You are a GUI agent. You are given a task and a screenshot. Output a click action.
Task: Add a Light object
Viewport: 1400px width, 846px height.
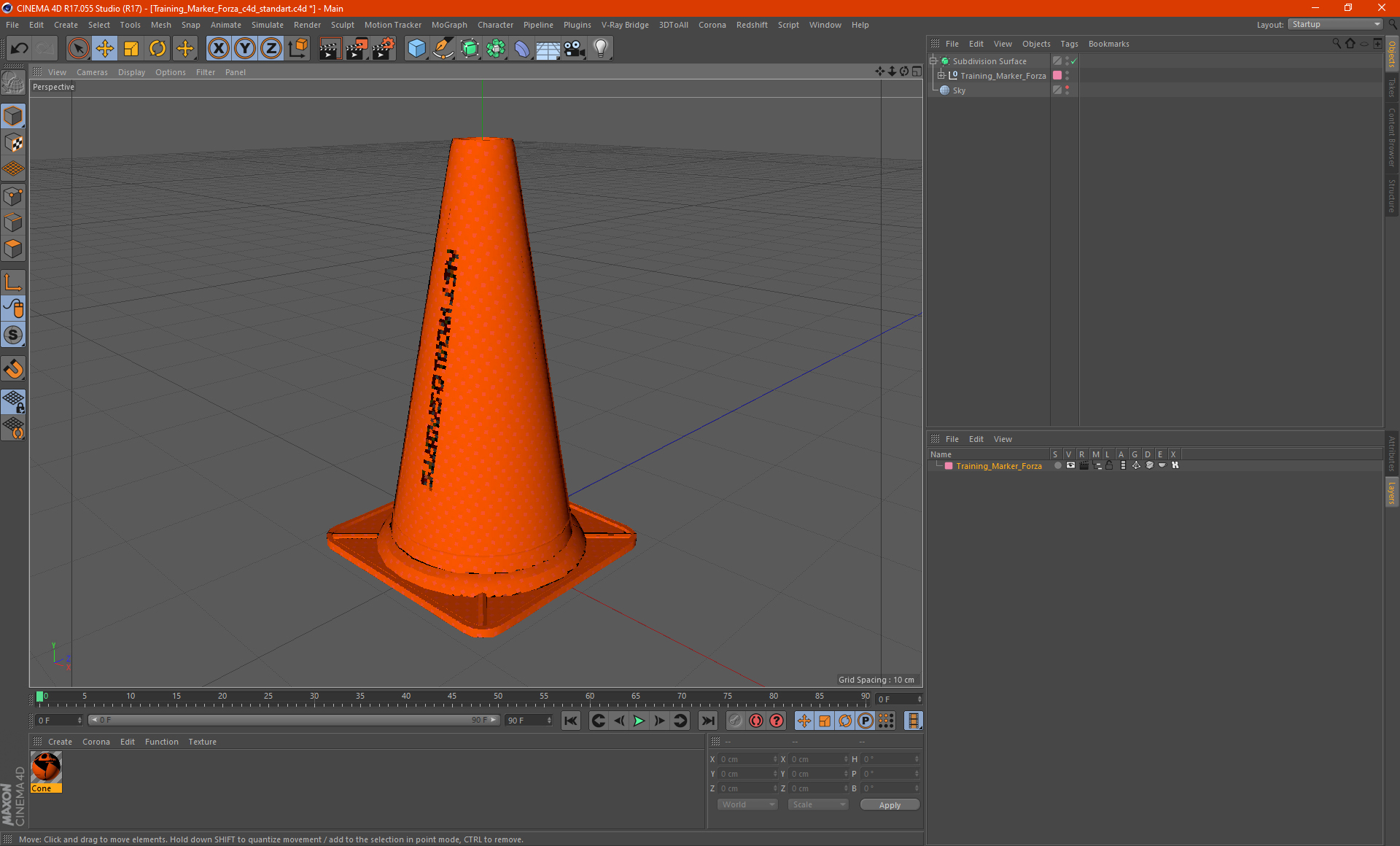pos(601,49)
